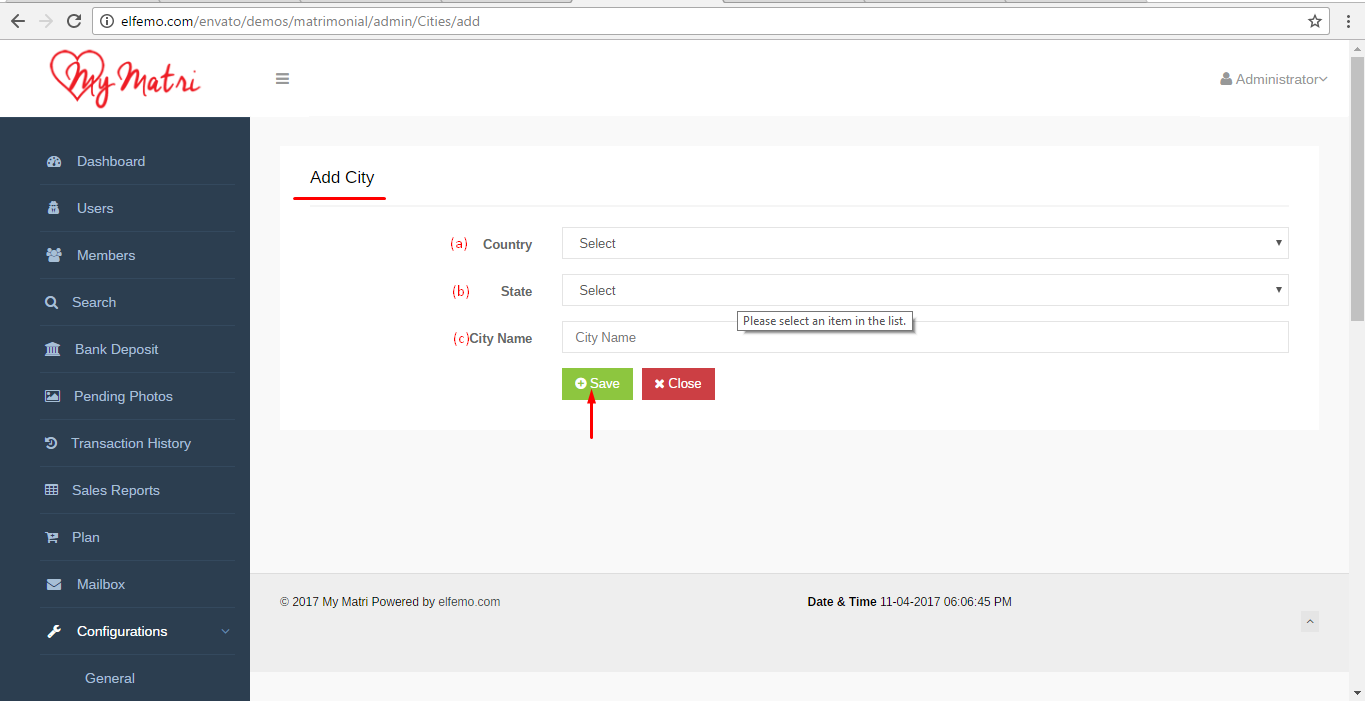The height and width of the screenshot is (701, 1365).
Task: Click the site info icon in address bar
Action: point(107,21)
